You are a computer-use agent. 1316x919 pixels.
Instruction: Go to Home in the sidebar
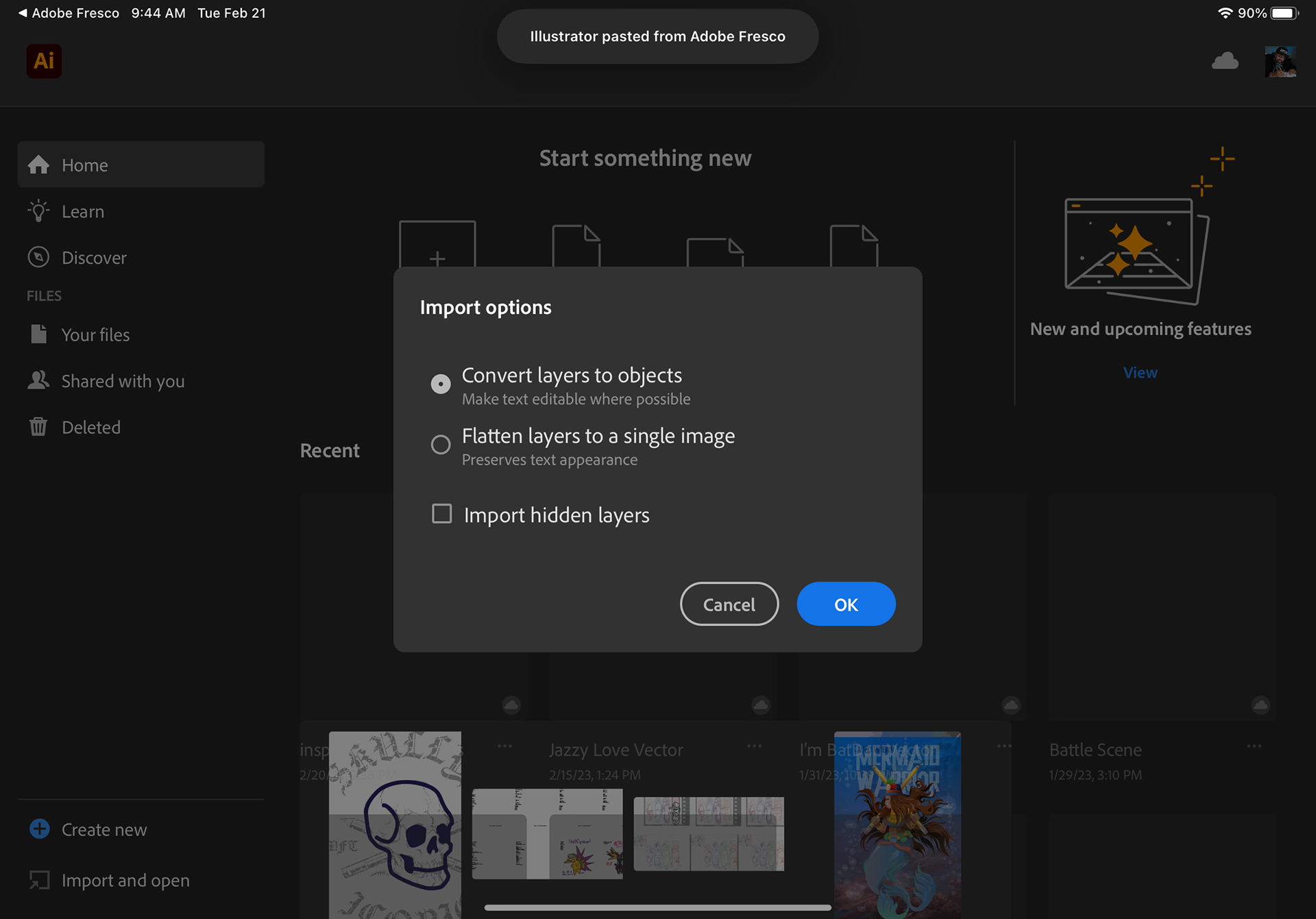click(141, 164)
